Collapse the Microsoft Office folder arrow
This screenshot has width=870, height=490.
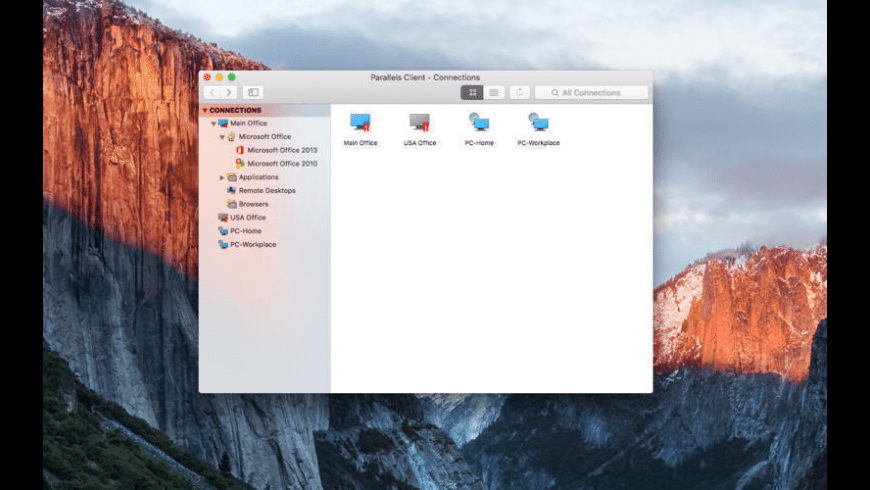click(x=222, y=137)
